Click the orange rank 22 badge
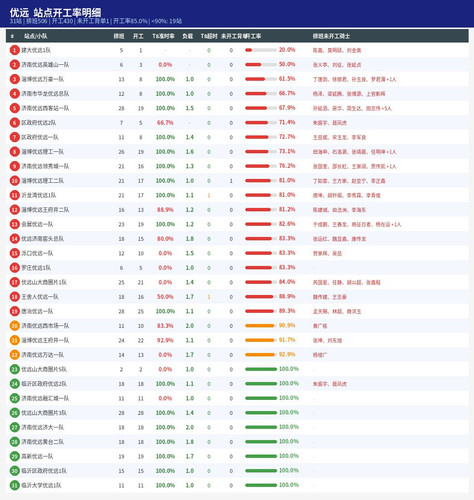This screenshot has width=474, height=500. click(14, 355)
